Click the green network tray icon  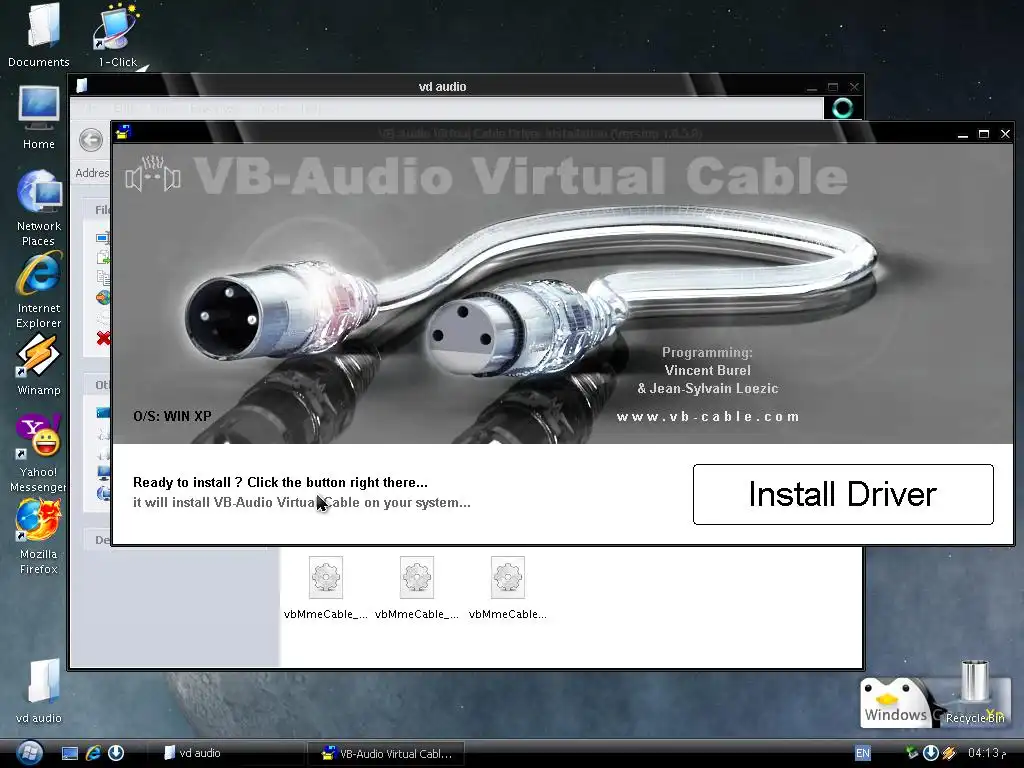pyautogui.click(x=912, y=753)
